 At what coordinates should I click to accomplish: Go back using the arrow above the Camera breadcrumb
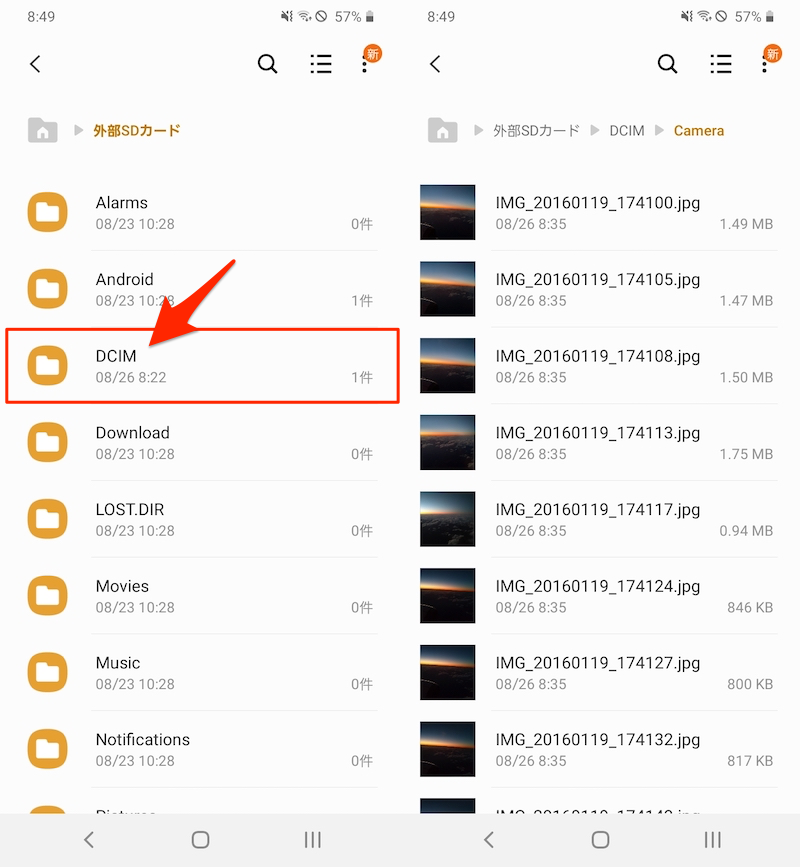coord(435,64)
